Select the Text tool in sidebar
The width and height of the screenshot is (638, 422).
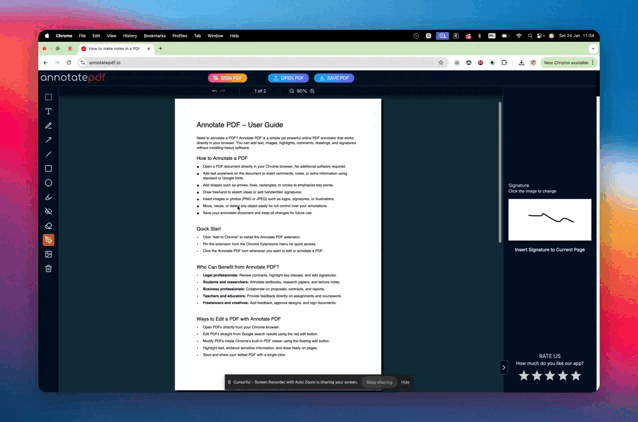(x=48, y=112)
